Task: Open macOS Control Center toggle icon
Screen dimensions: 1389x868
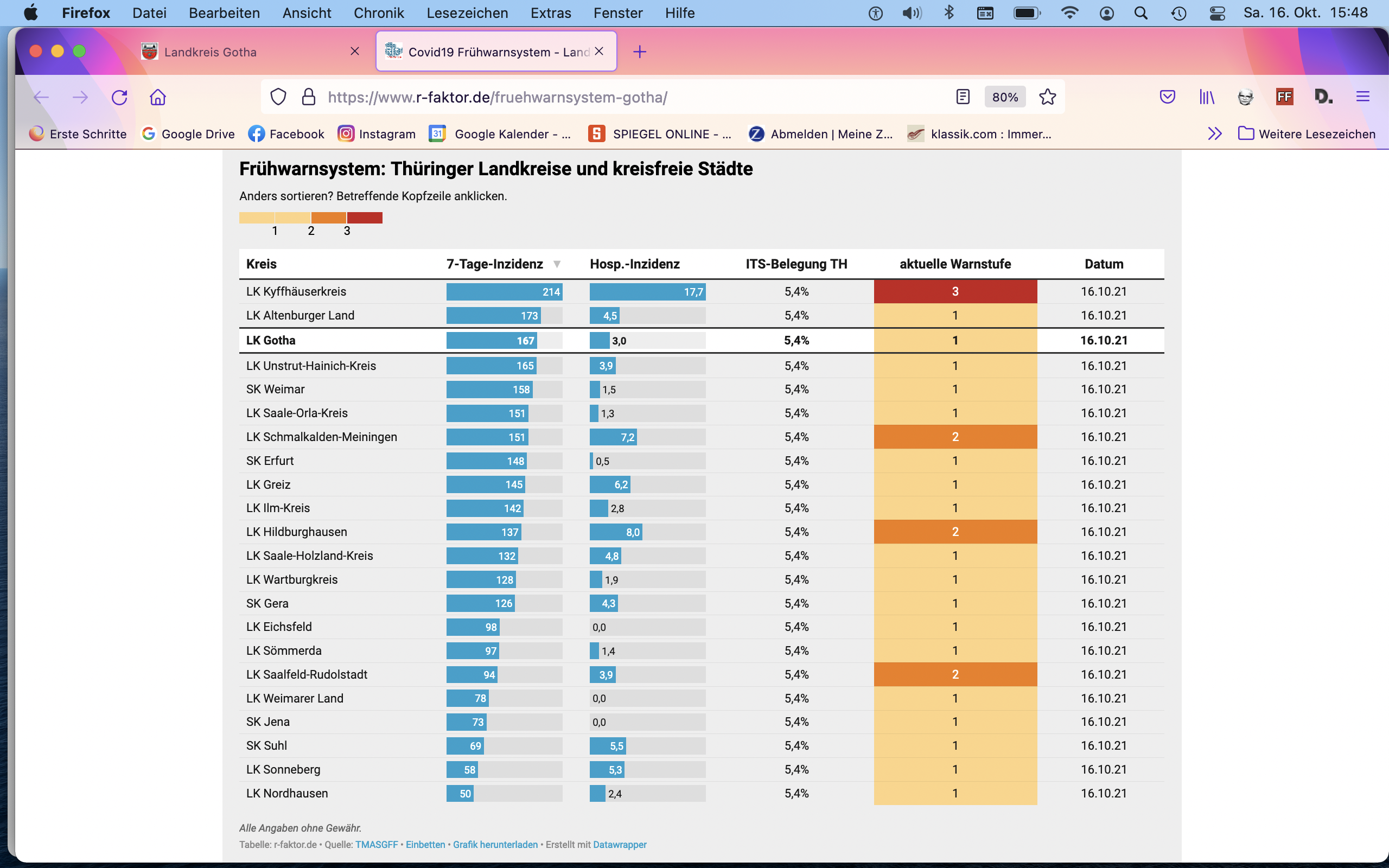Action: 1217,12
